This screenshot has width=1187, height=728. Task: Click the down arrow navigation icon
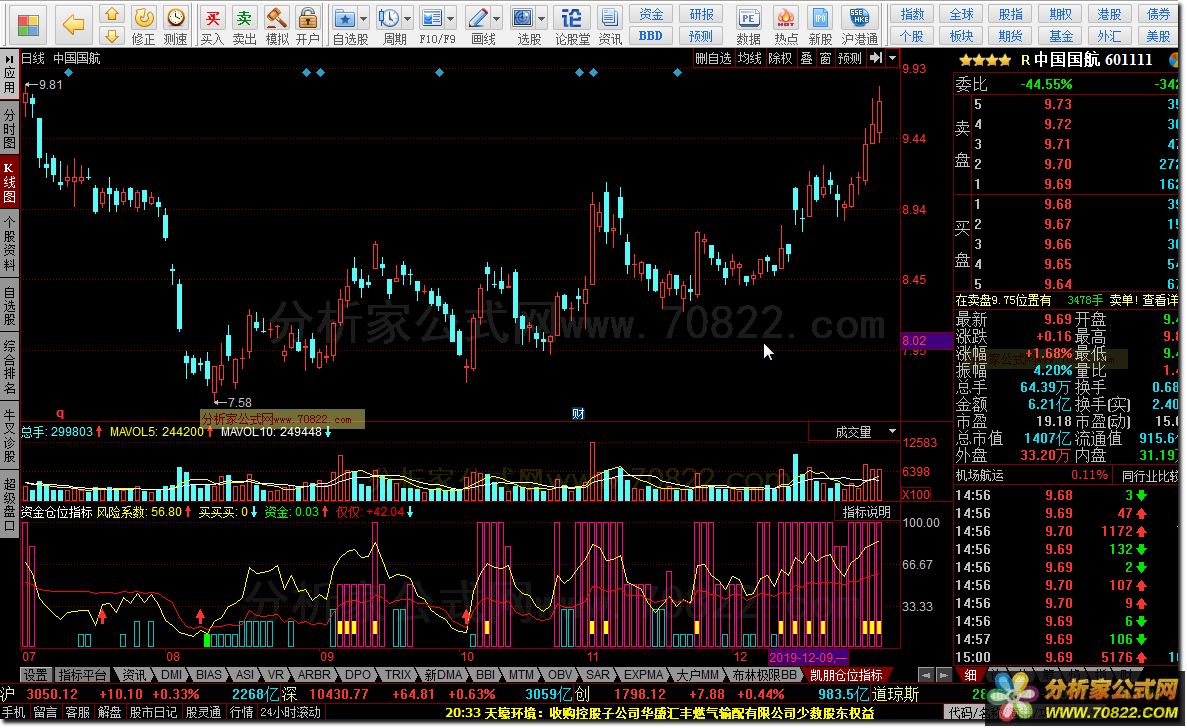(112, 36)
